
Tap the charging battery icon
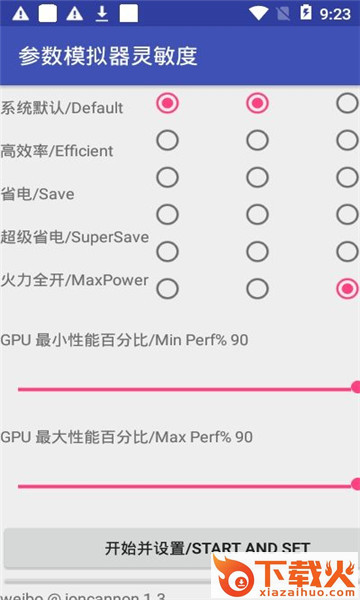point(306,13)
